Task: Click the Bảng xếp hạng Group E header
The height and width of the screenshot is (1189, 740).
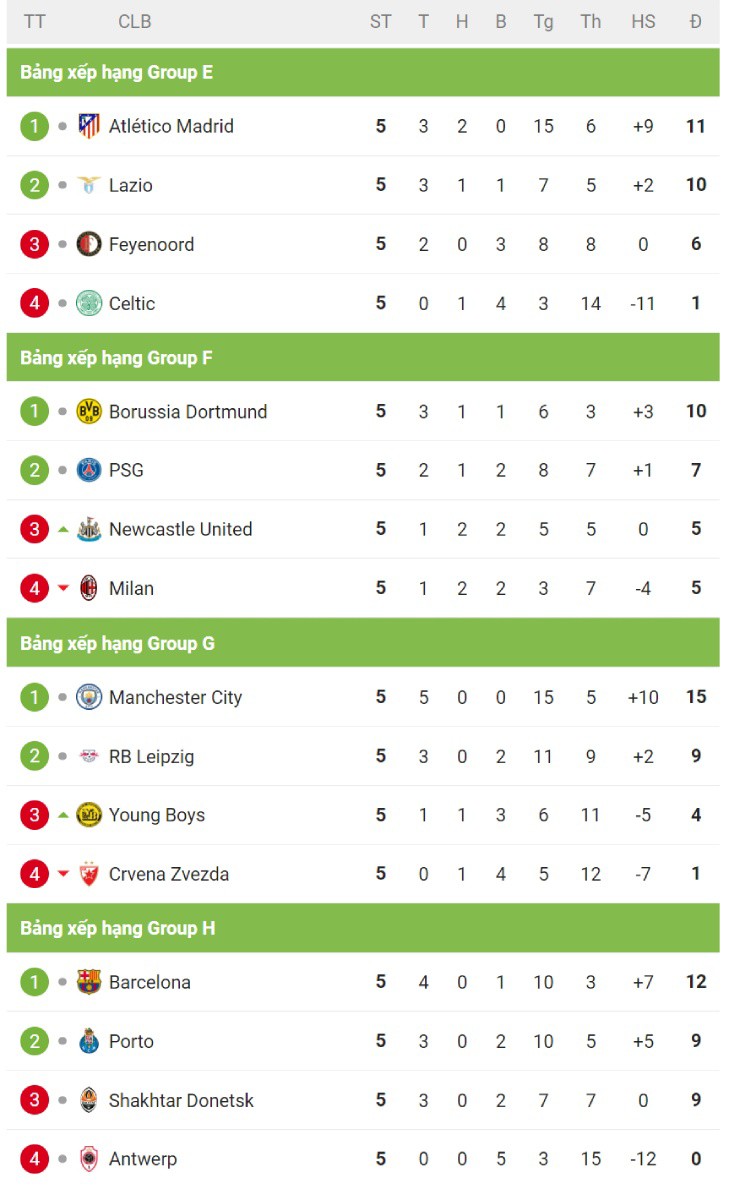Action: pyautogui.click(x=116, y=72)
